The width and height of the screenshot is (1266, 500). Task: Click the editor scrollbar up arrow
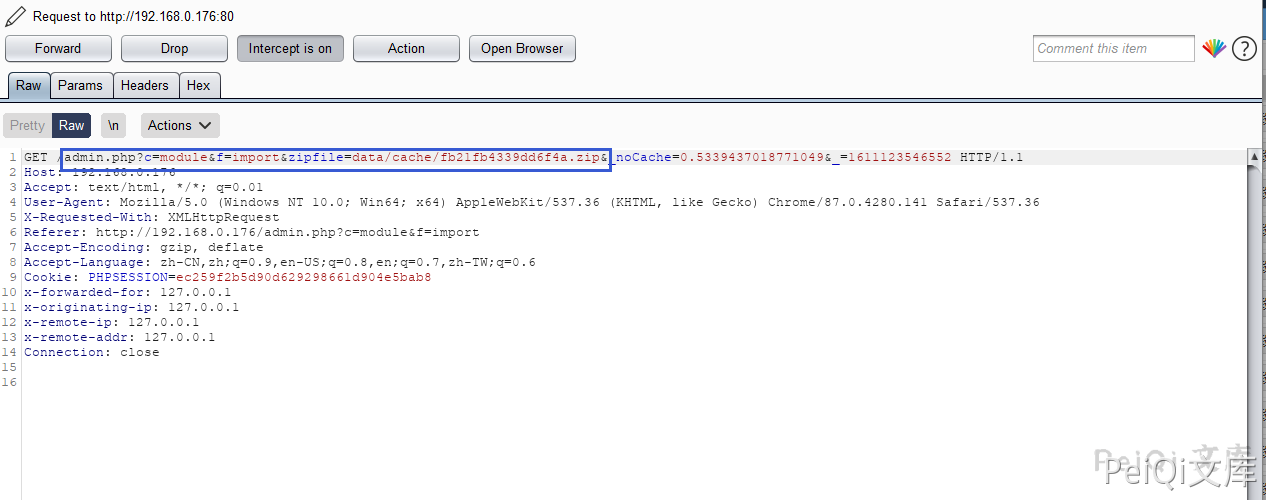point(1254,157)
